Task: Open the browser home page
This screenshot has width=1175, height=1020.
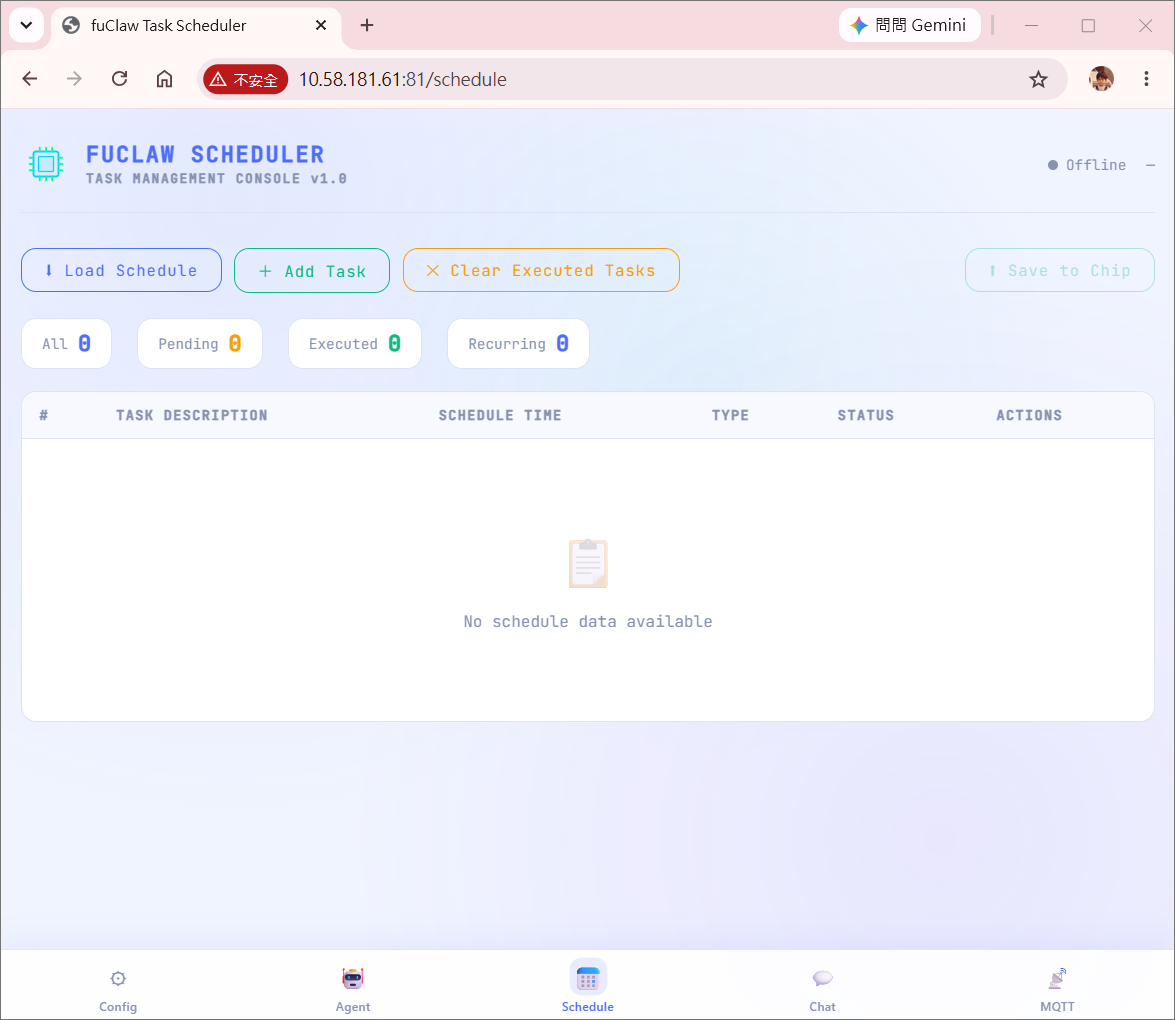Action: [164, 79]
